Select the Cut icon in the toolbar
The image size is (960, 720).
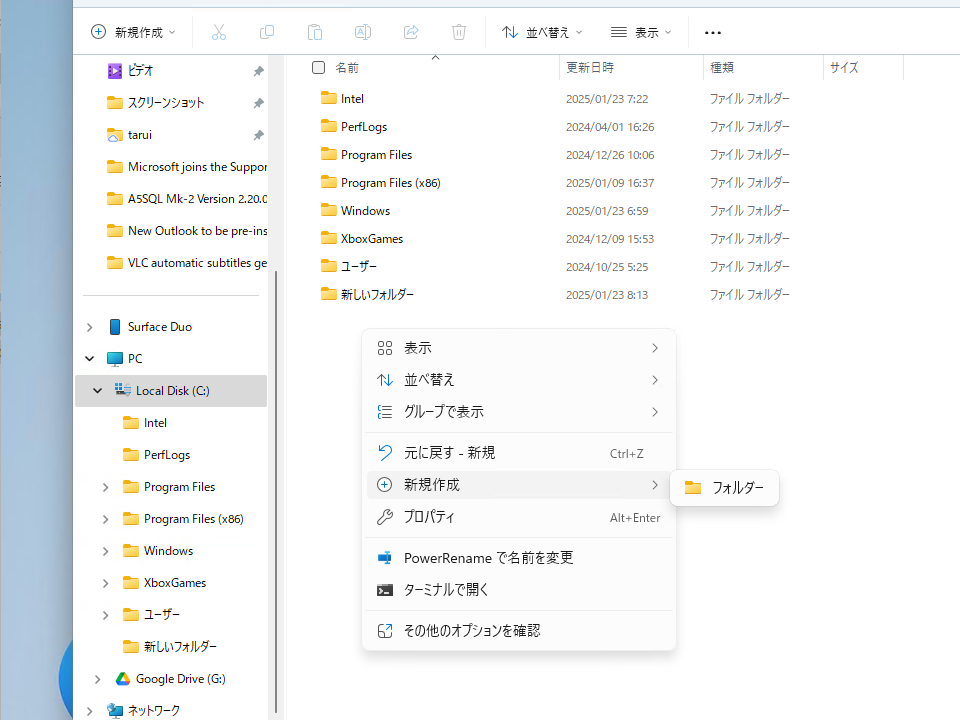[x=219, y=32]
